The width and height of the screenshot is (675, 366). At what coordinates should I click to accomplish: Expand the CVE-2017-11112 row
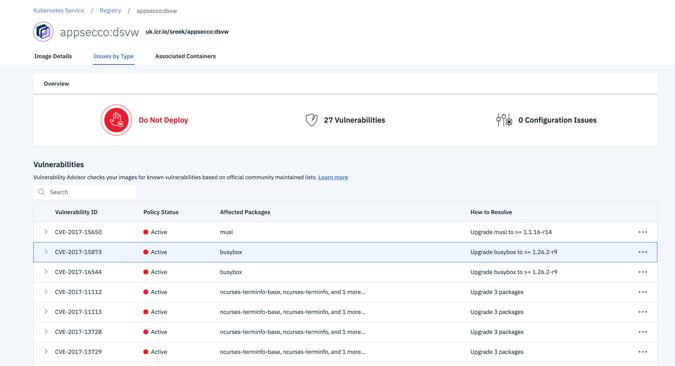click(46, 292)
